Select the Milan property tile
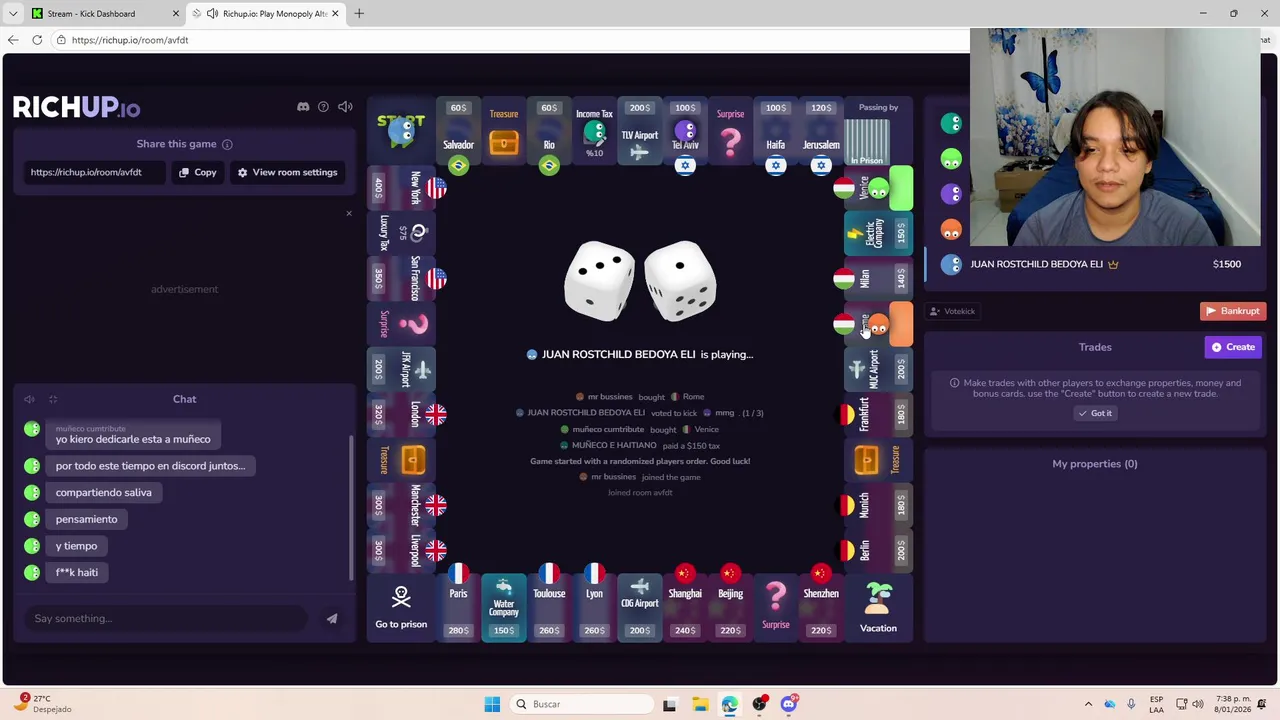 pos(878,279)
